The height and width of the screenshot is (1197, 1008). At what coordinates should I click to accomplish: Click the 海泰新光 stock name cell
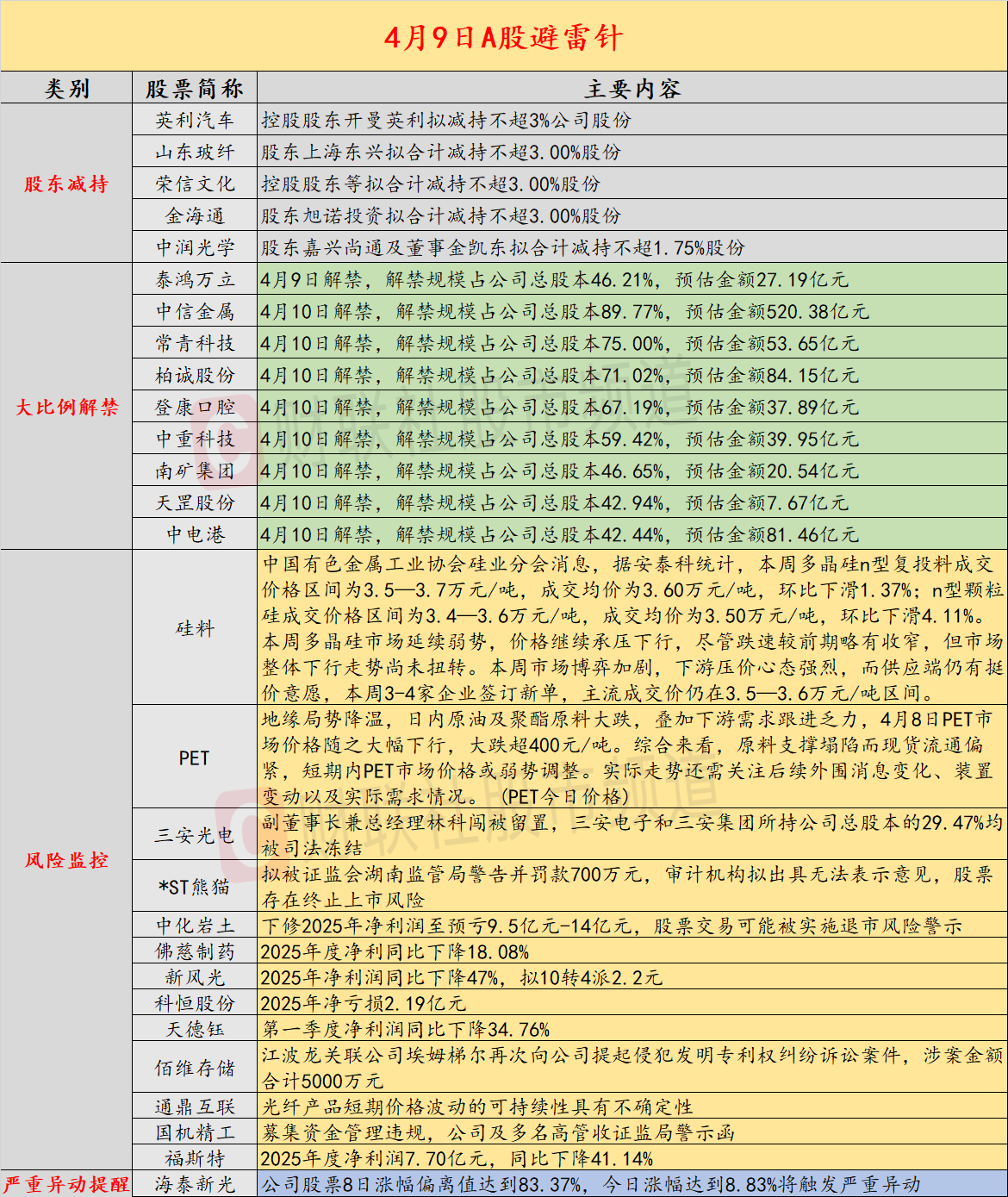tap(195, 1184)
